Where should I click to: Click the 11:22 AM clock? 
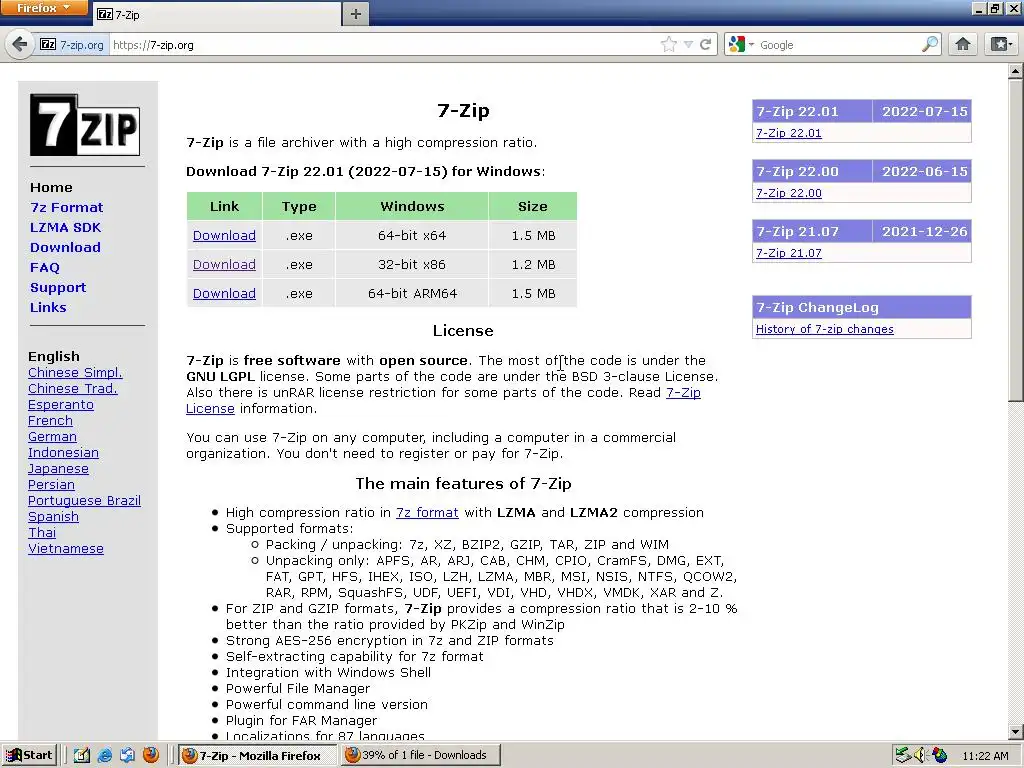click(x=985, y=756)
